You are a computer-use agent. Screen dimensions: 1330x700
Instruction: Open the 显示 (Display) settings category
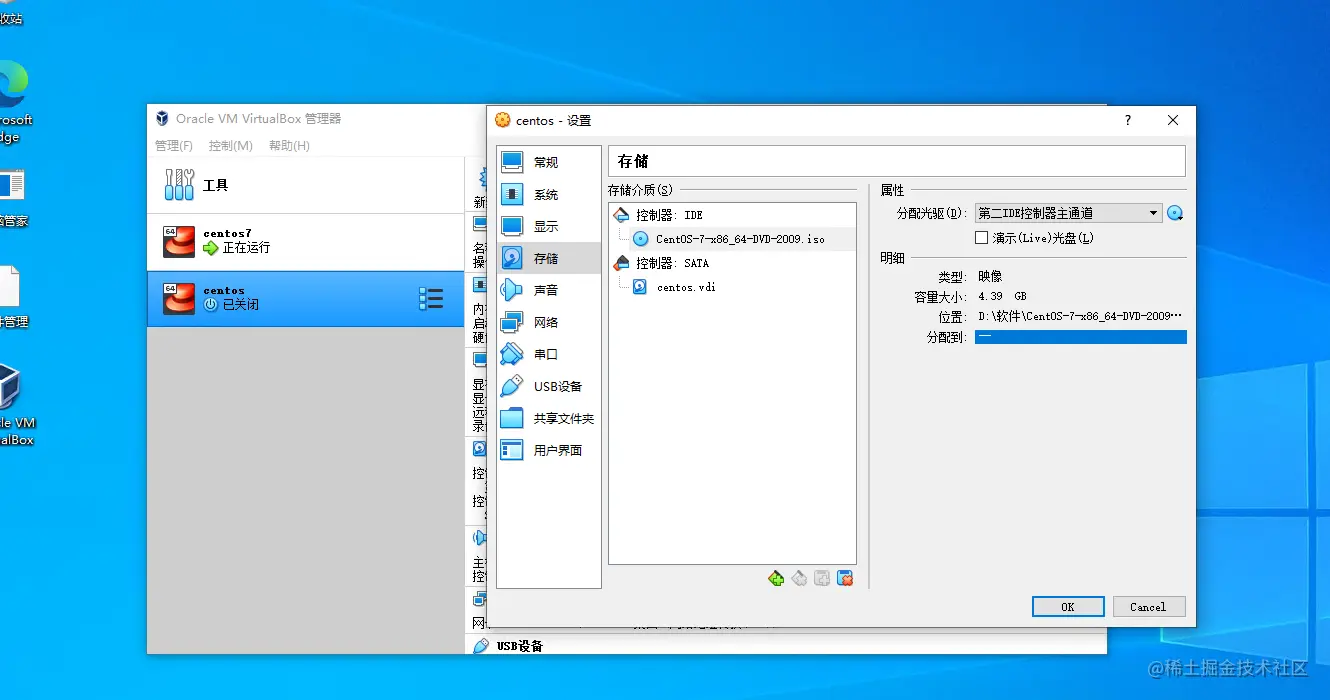click(x=548, y=226)
